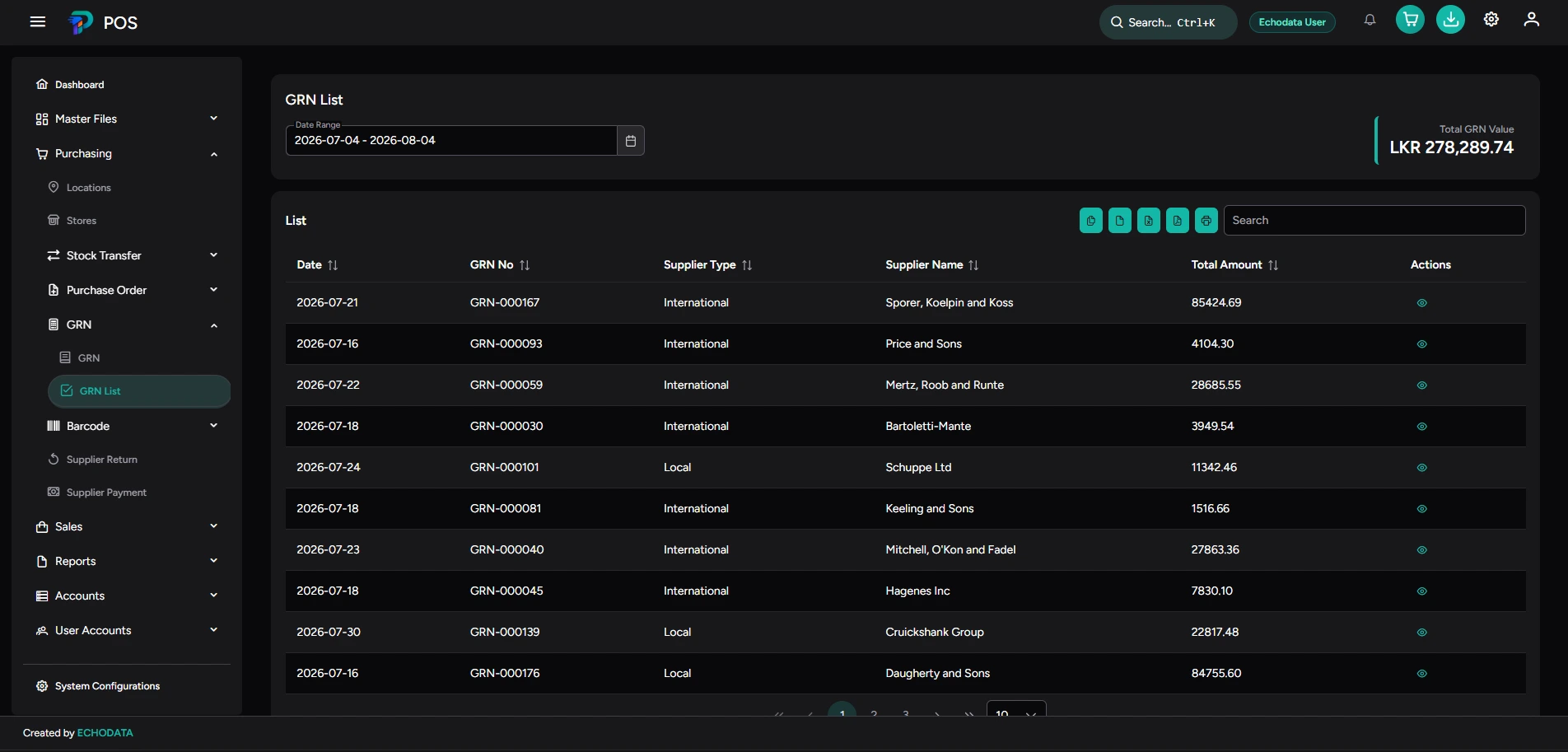View details of GRN-000045
The width and height of the screenshot is (1568, 752).
click(1421, 591)
